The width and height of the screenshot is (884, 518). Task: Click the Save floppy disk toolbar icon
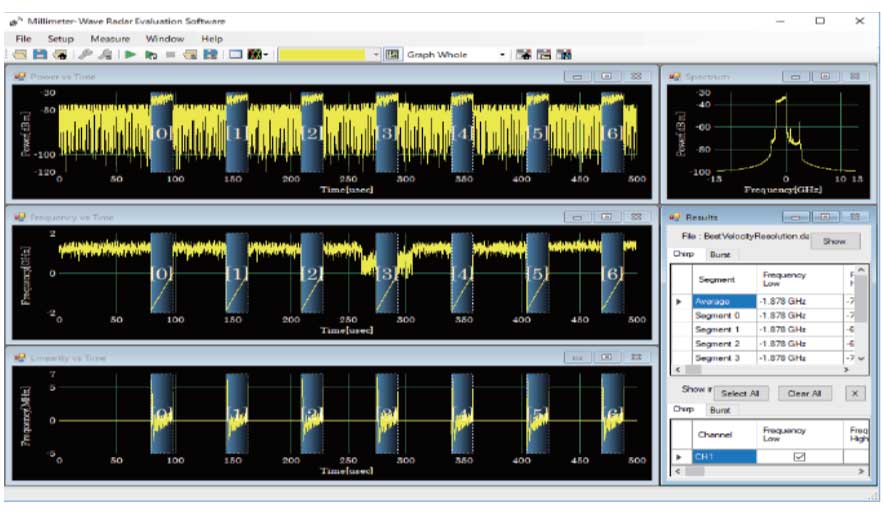coord(40,55)
